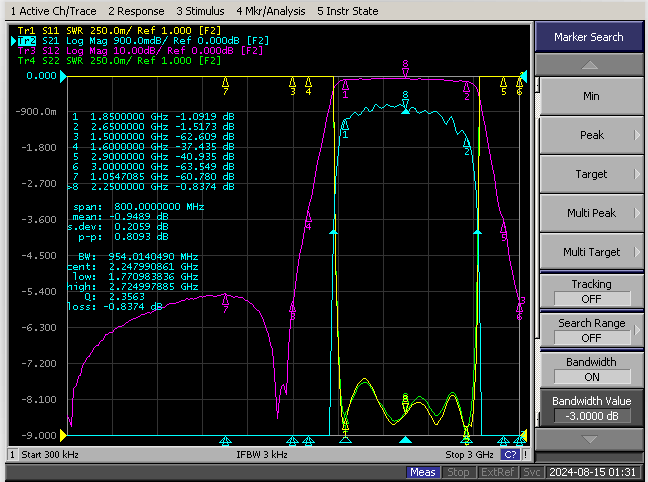Image resolution: width=648 pixels, height=482 pixels.
Task: Click marker 7 readout row 1.0547085 GHz
Action: [x=153, y=177]
